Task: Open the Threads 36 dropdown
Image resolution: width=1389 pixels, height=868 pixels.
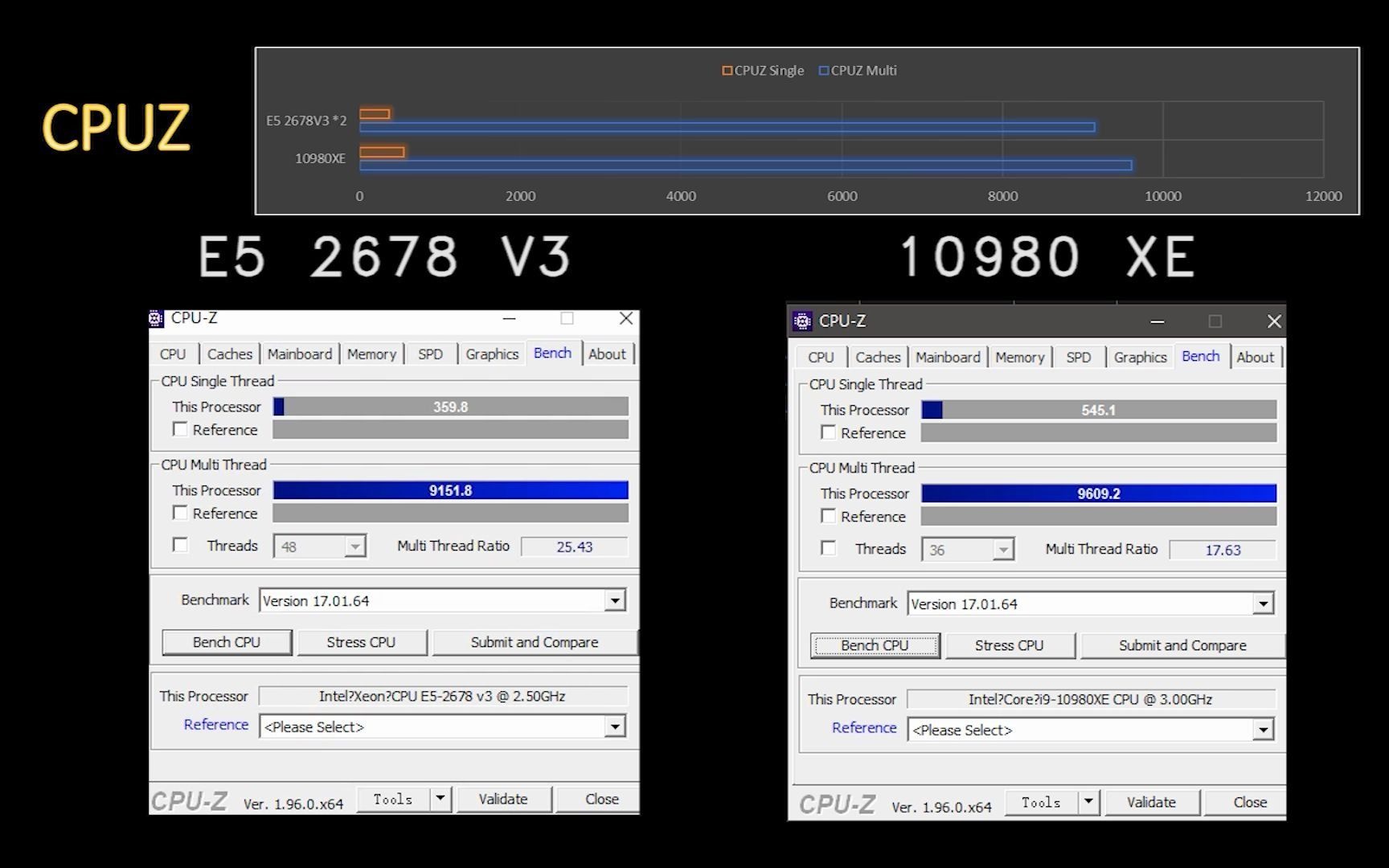Action: click(x=968, y=550)
